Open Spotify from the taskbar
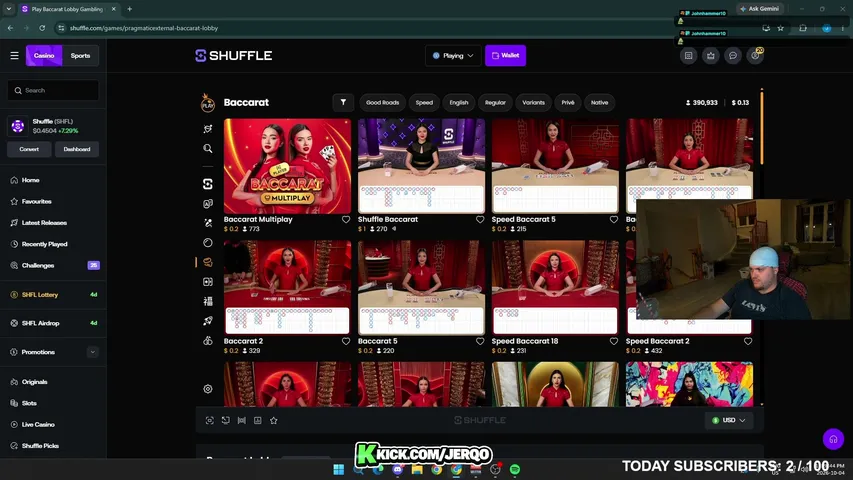 [515, 470]
